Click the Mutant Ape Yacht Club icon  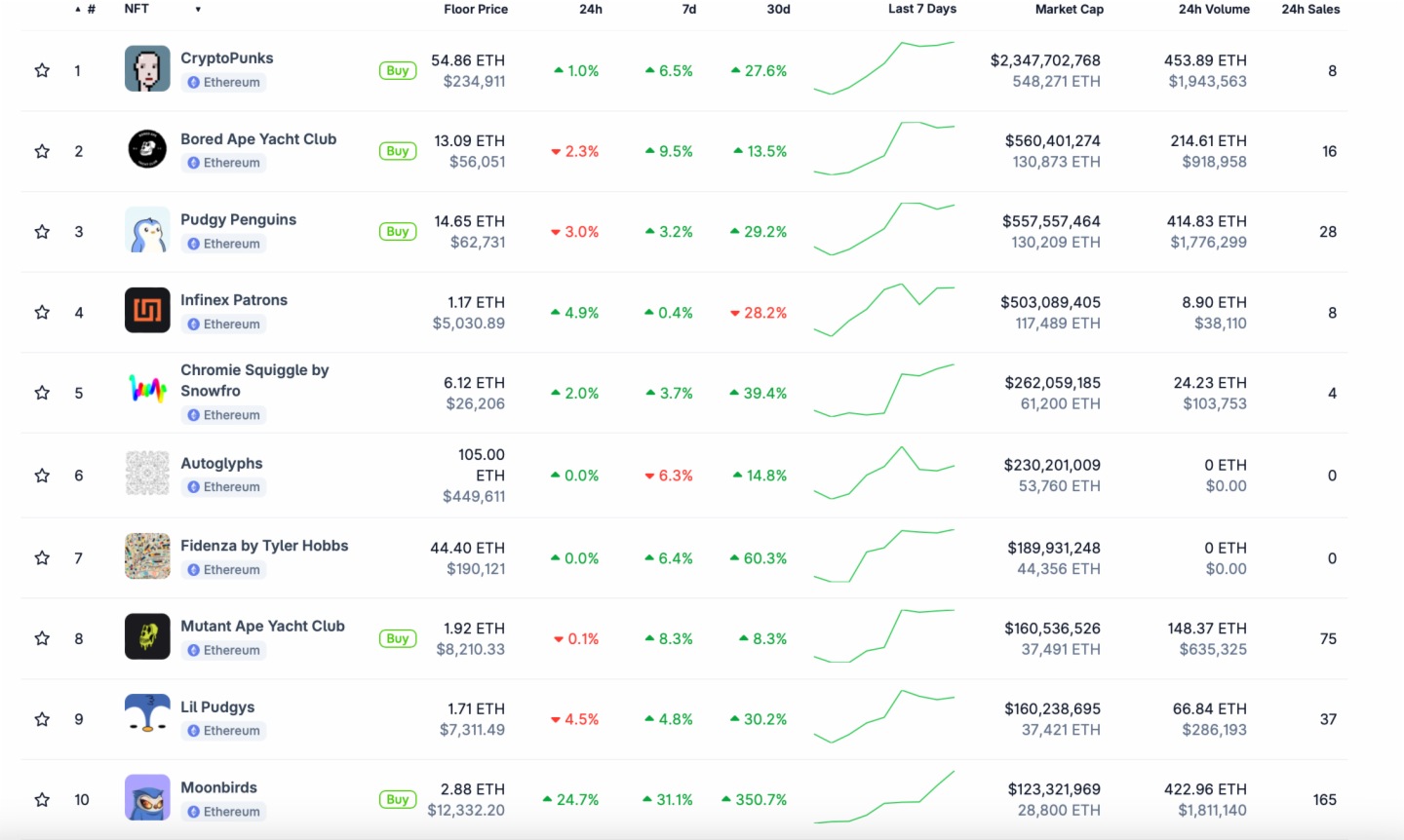click(x=147, y=637)
